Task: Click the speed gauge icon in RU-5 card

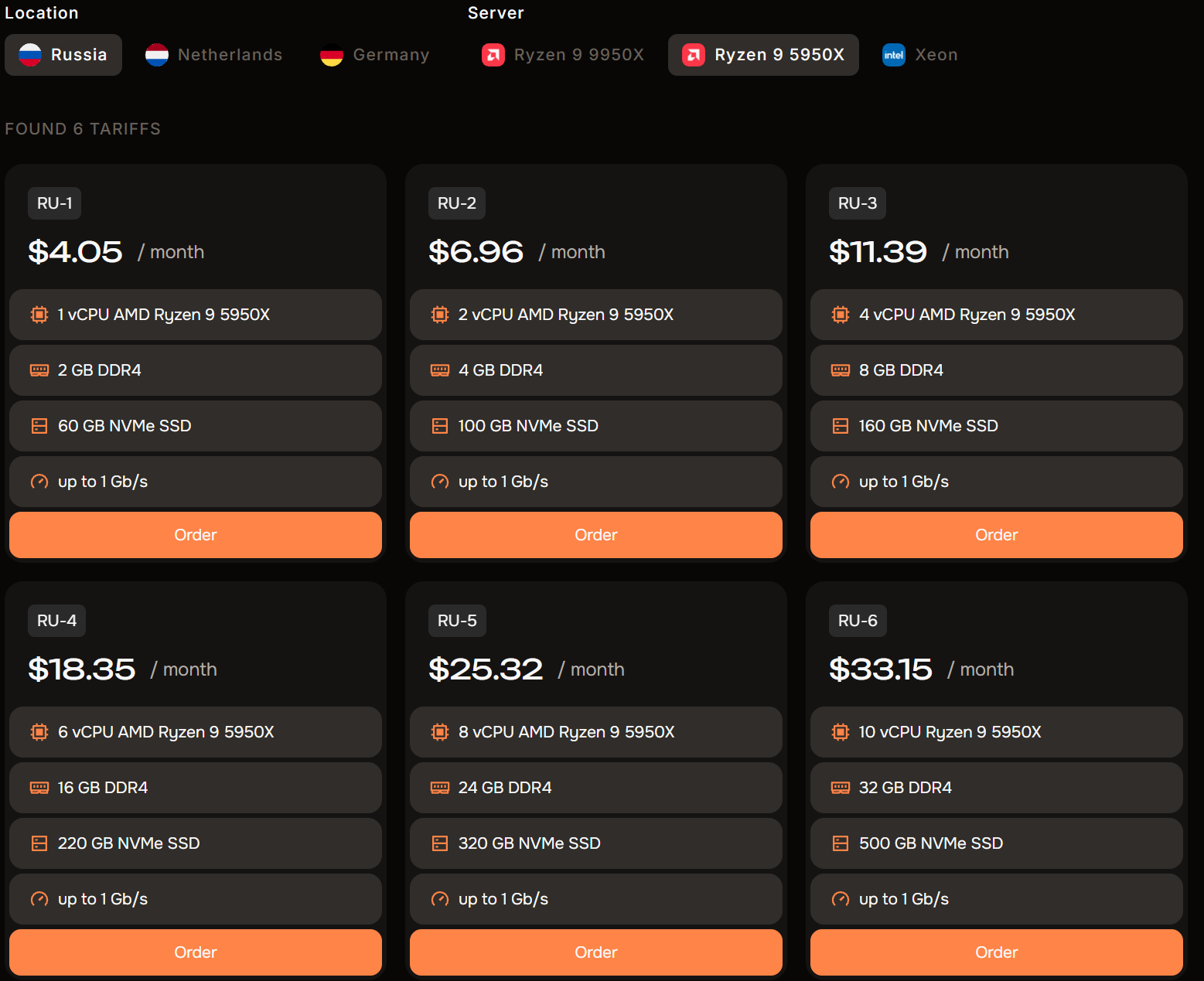Action: click(440, 899)
